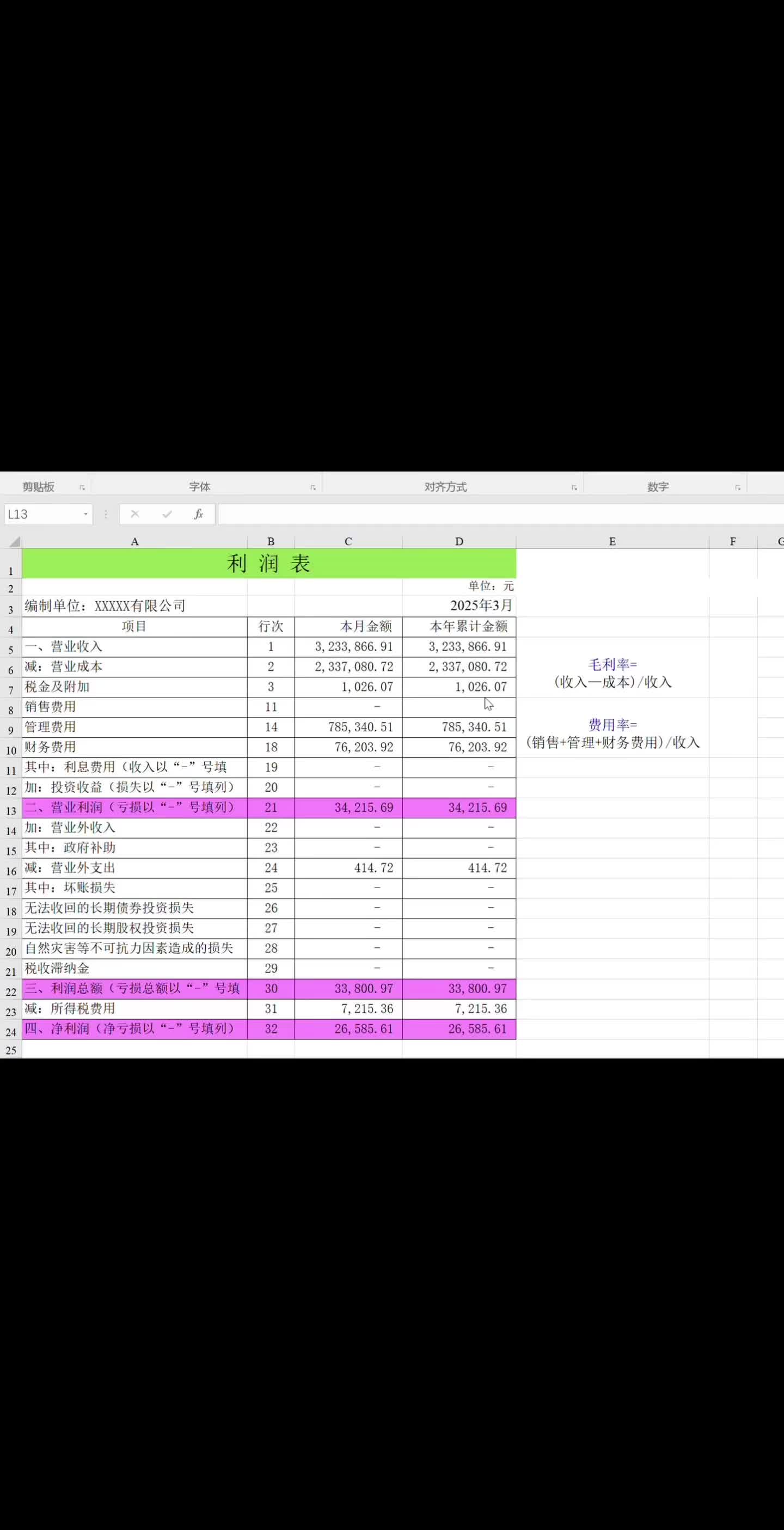Open the 剪贴板 group dialog launcher
Image resolution: width=784 pixels, height=1530 pixels.
click(82, 488)
